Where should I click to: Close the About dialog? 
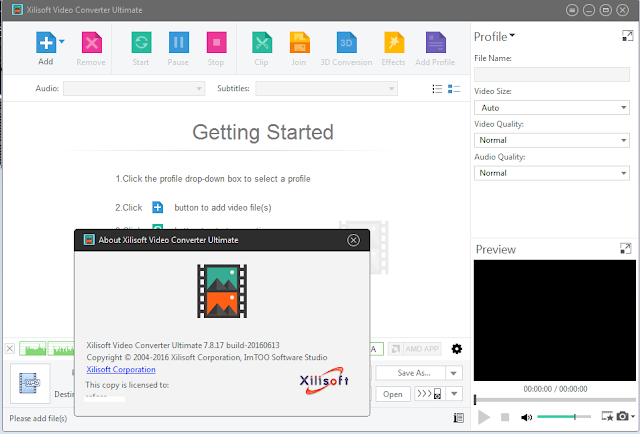(353, 240)
